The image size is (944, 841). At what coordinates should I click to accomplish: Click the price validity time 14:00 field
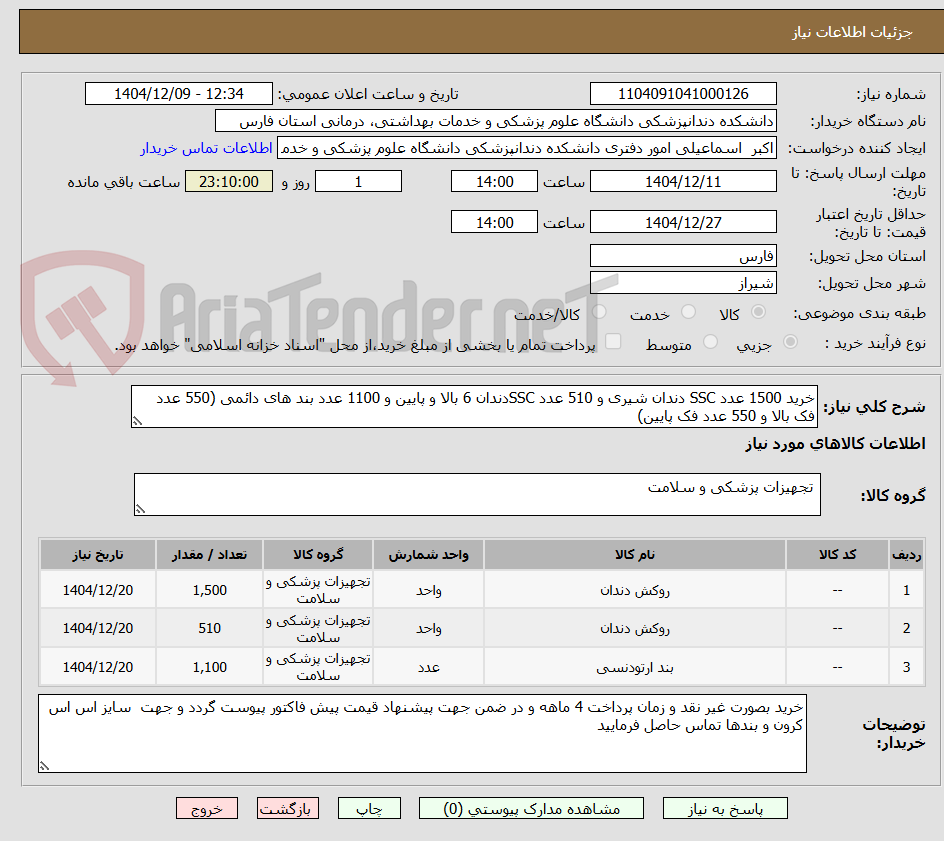coord(494,222)
